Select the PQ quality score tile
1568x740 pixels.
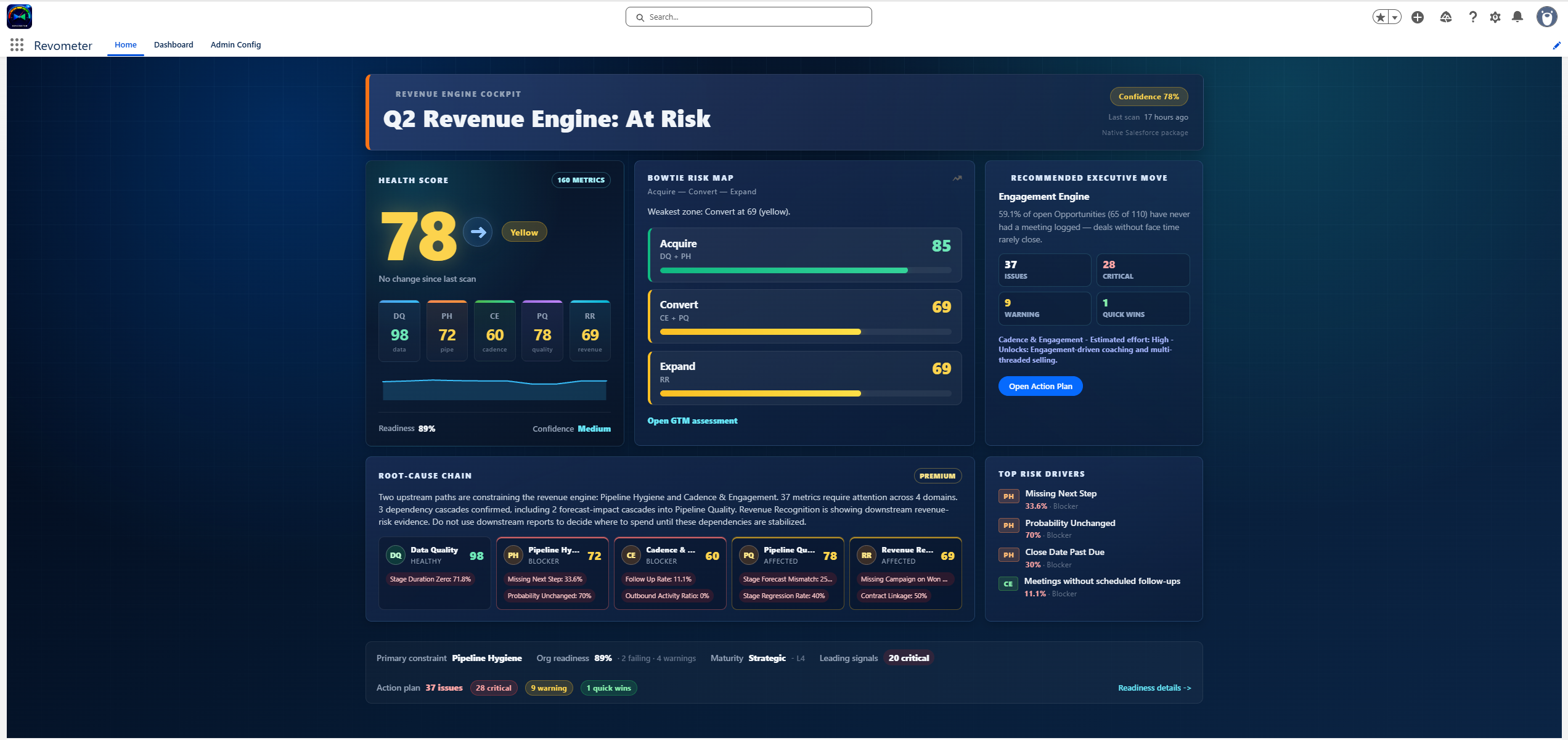542,331
